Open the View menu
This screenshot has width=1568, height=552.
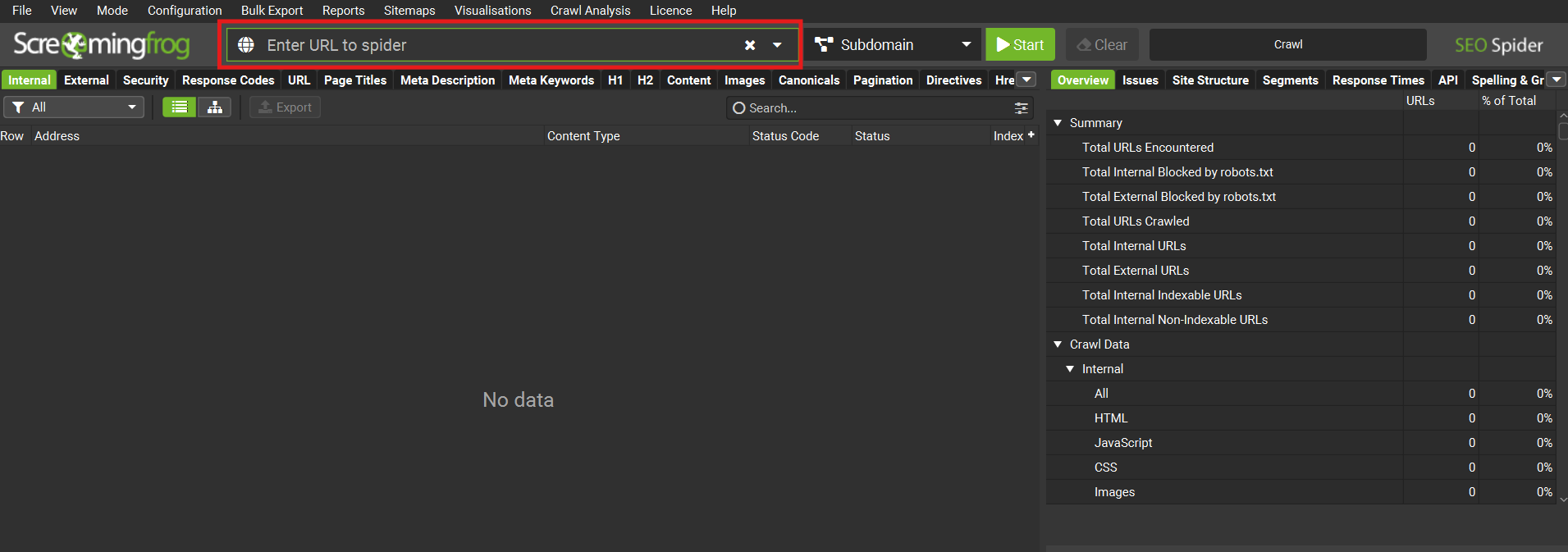pos(64,11)
